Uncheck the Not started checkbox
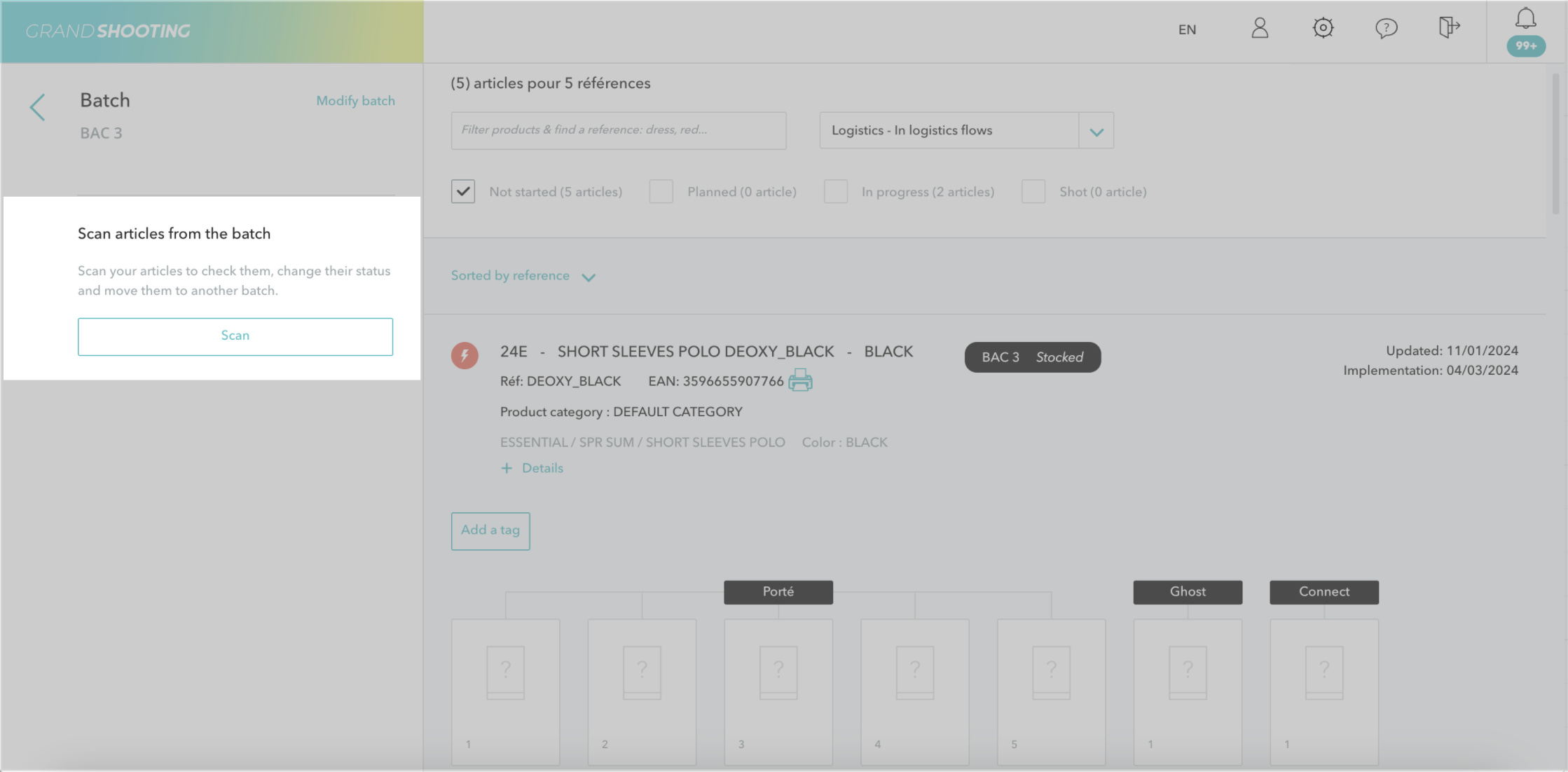This screenshot has width=1568, height=772. pyautogui.click(x=463, y=191)
